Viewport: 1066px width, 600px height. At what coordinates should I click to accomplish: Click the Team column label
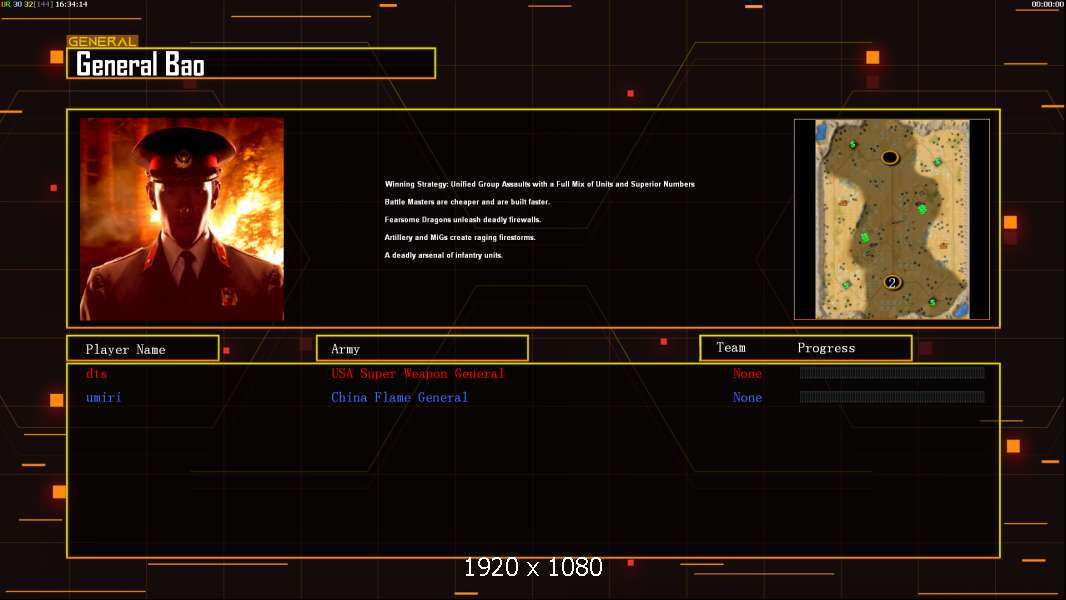pyautogui.click(x=731, y=347)
